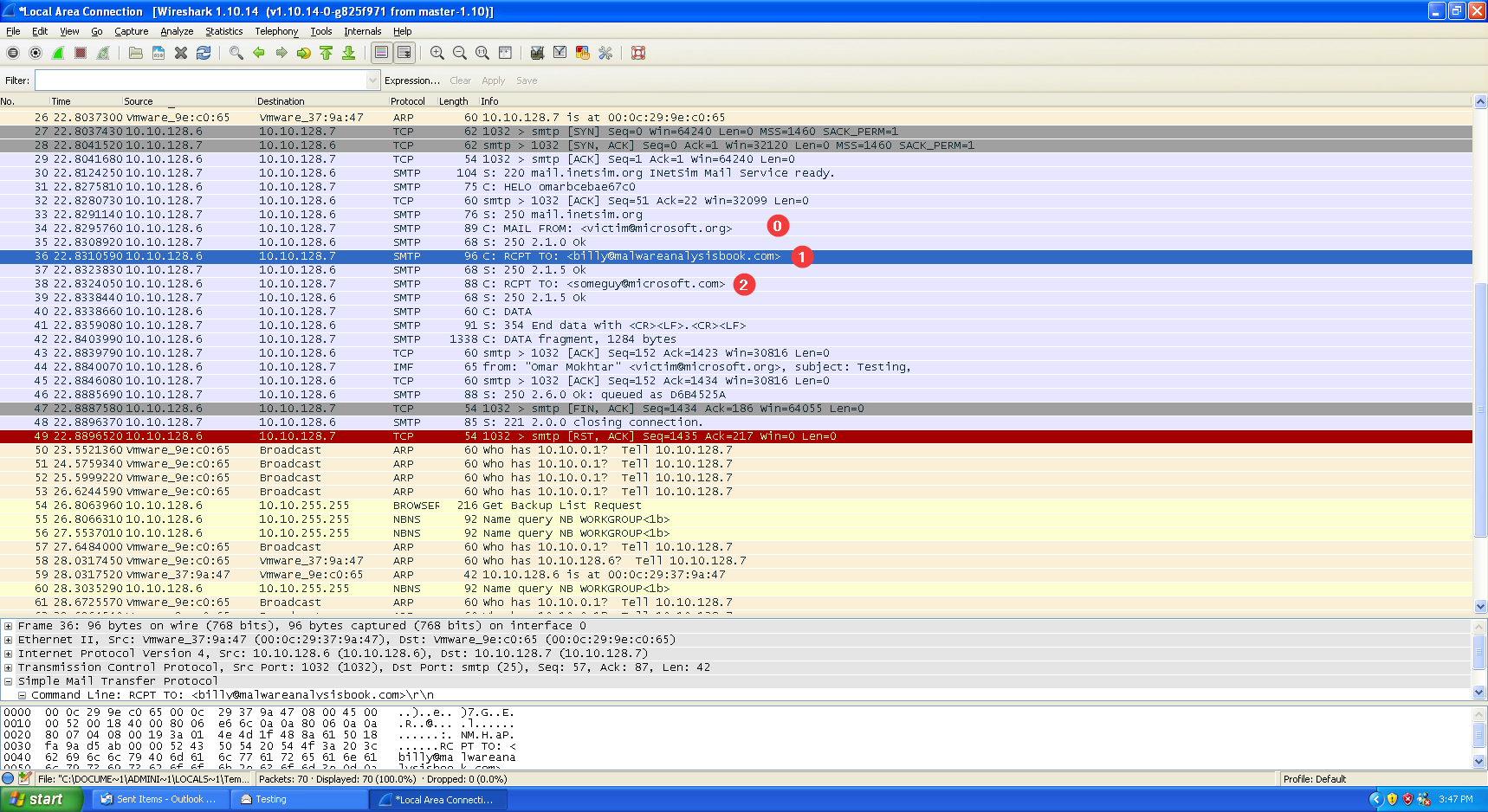This screenshot has height=812, width=1488.
Task: Open the filter history dropdown
Action: [373, 81]
